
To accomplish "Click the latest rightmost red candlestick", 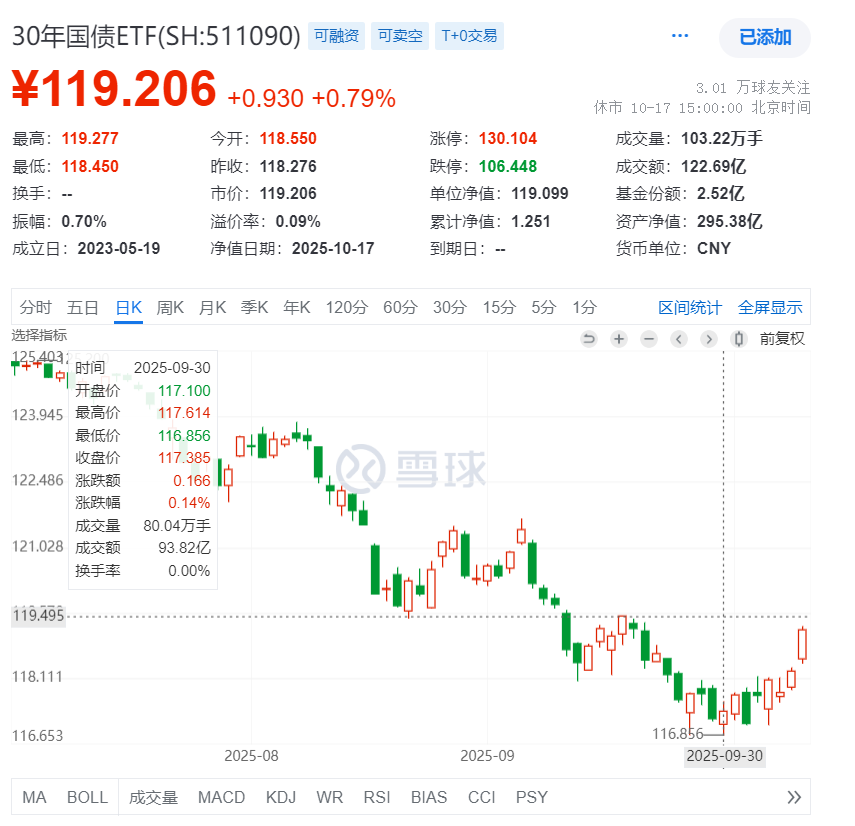I will coord(802,644).
